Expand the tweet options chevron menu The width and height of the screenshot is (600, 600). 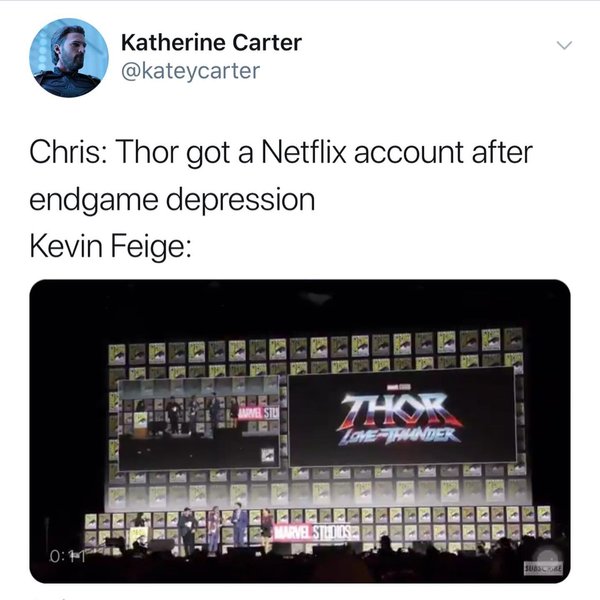[564, 45]
